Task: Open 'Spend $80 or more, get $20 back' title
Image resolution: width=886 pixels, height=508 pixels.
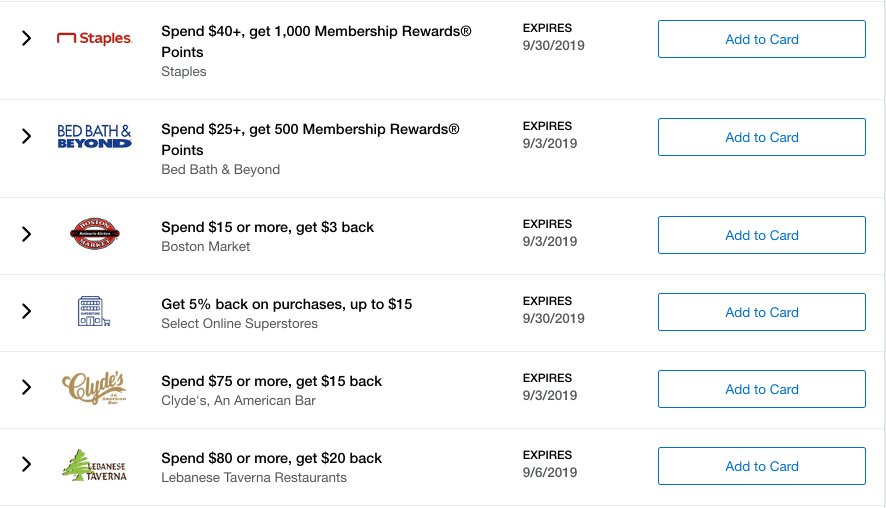Action: tap(271, 458)
